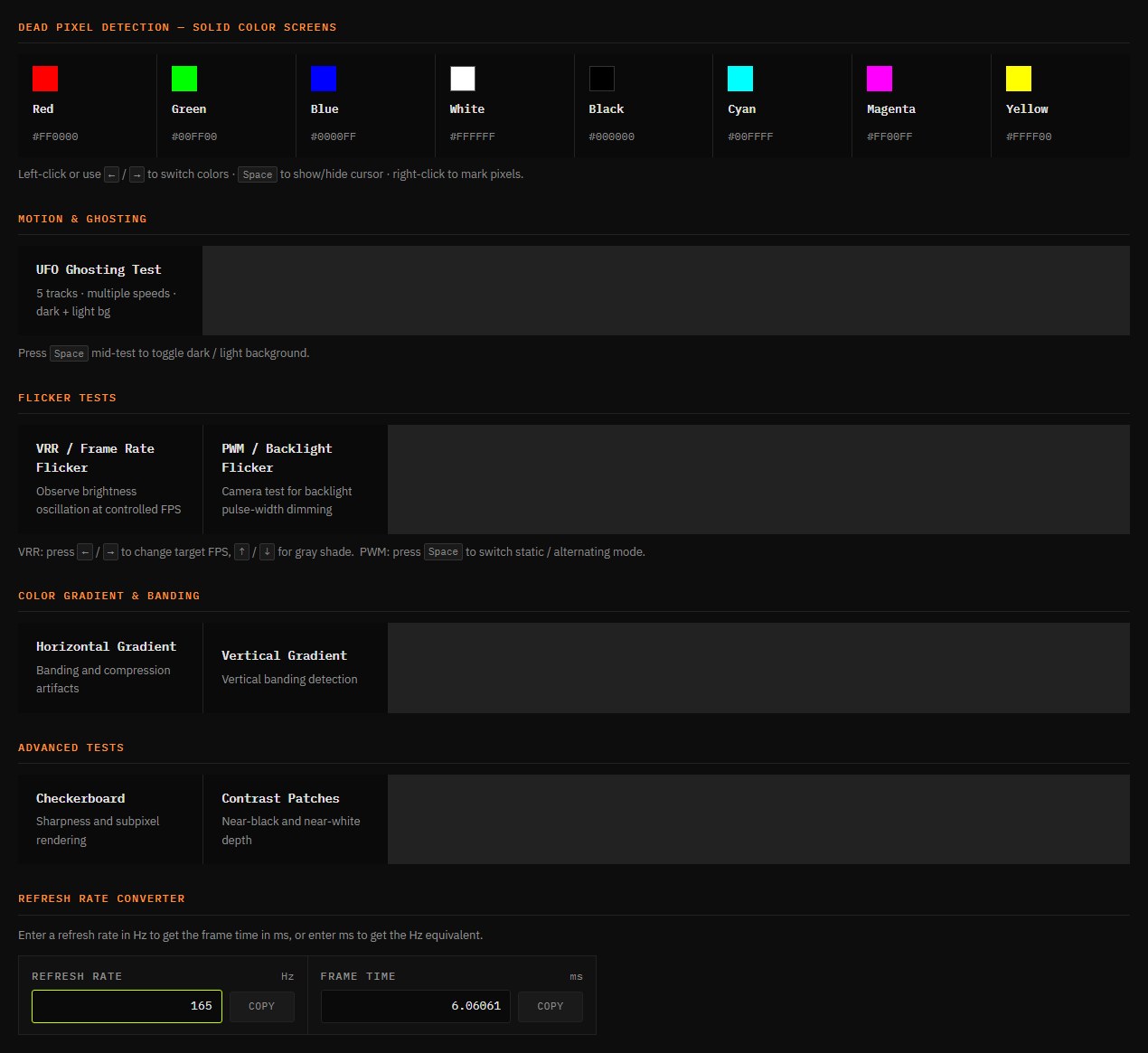
Task: Click the #000000 hex code
Action: pos(612,137)
